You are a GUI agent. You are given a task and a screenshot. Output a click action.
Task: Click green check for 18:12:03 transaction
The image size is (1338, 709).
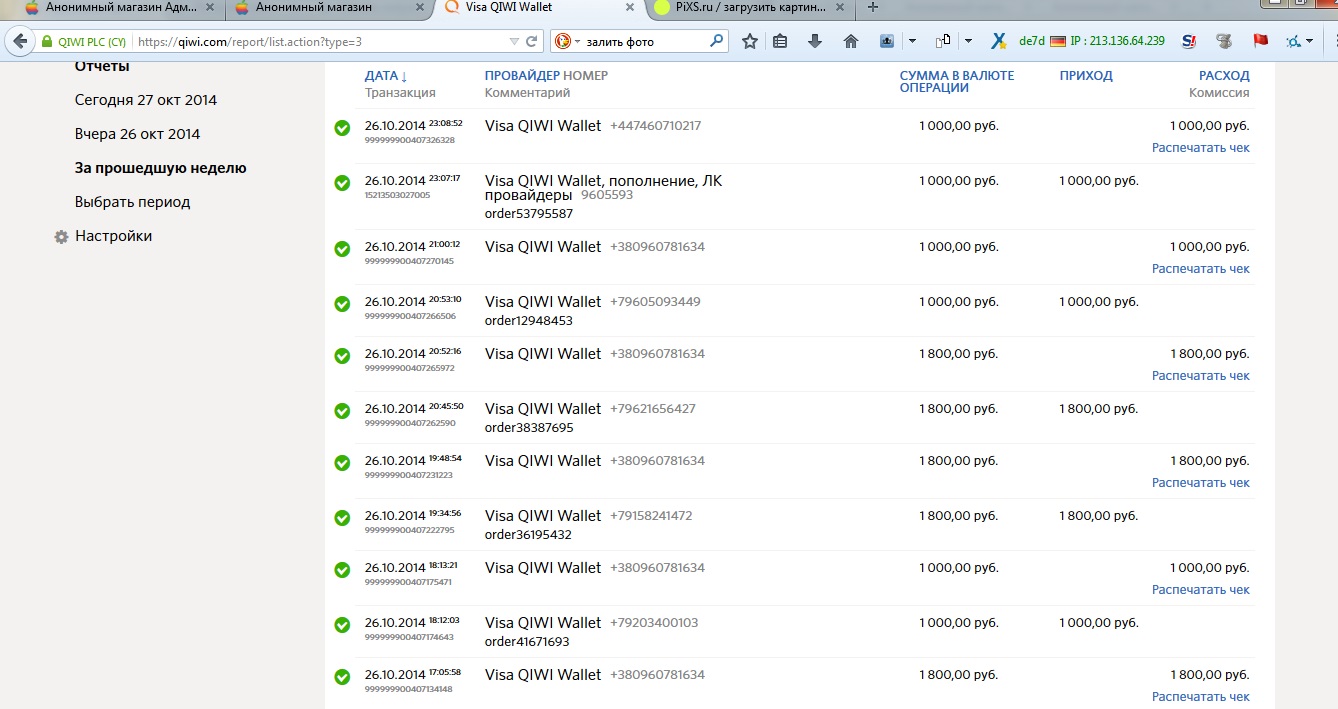click(x=342, y=624)
